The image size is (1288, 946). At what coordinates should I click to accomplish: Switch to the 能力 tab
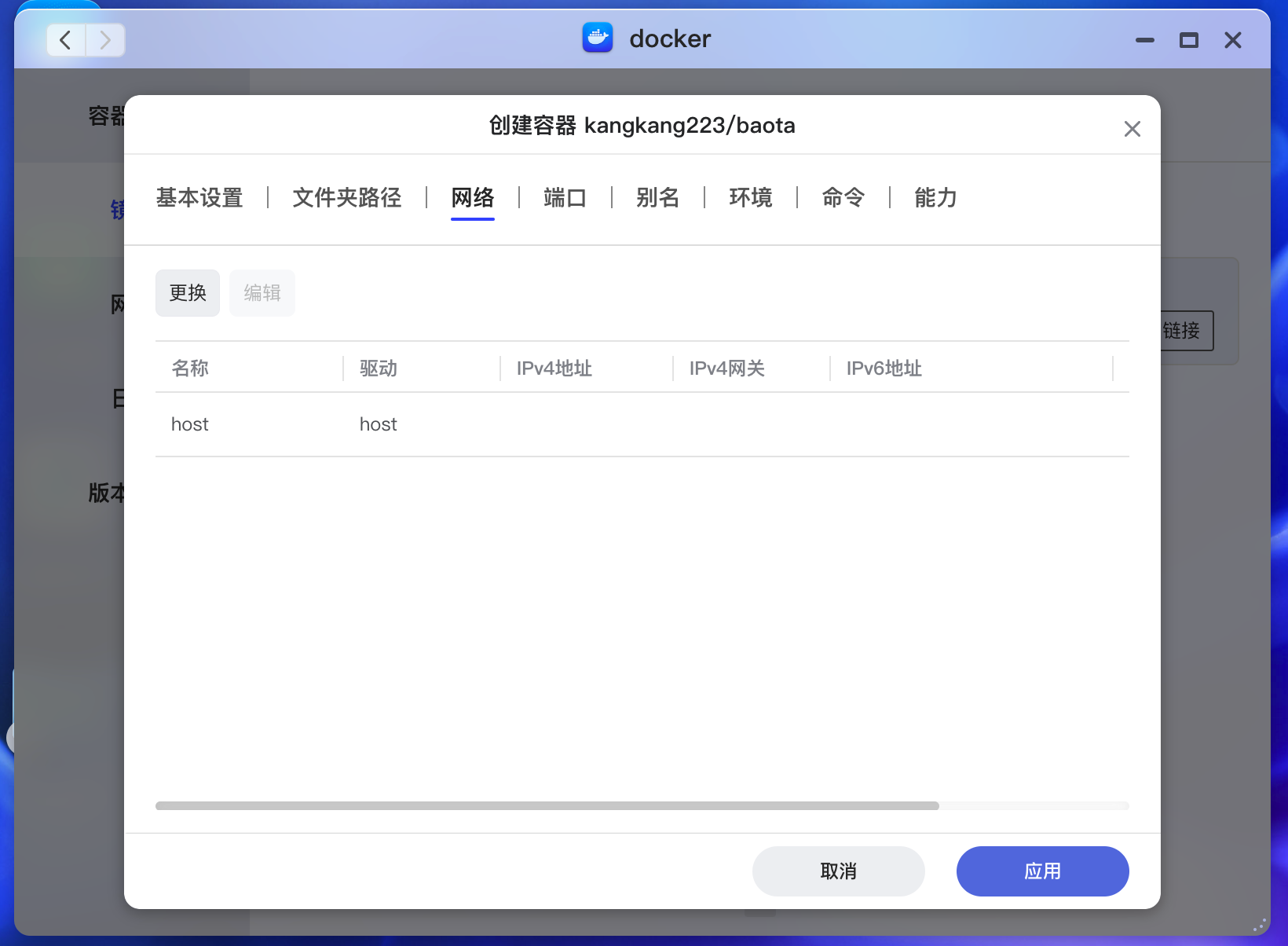coord(936,197)
